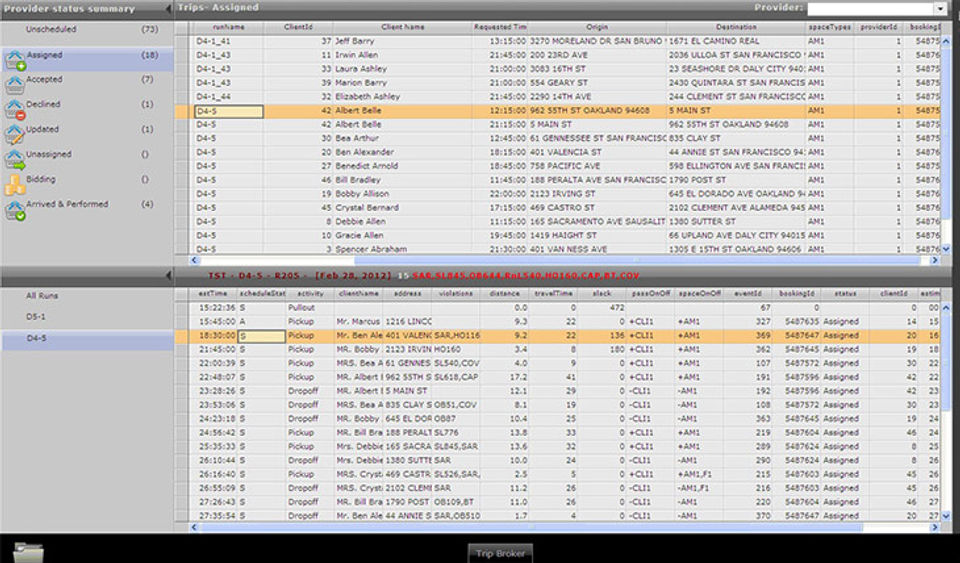The width and height of the screenshot is (960, 563).
Task: Click 1380 SUTTE dropoff address cell
Action: [x=407, y=461]
